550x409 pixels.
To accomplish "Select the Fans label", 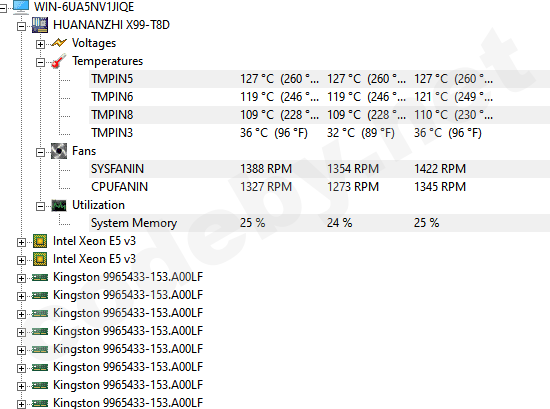I will (x=84, y=151).
